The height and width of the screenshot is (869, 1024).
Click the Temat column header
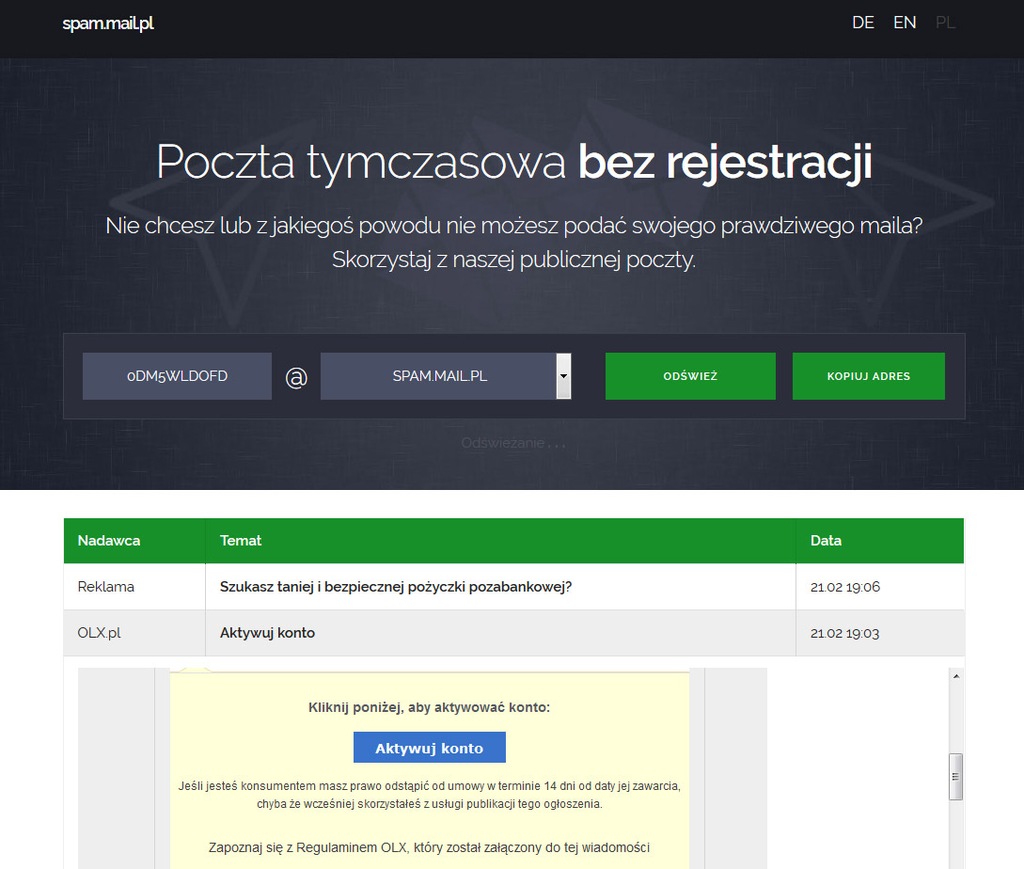pyautogui.click(x=240, y=540)
